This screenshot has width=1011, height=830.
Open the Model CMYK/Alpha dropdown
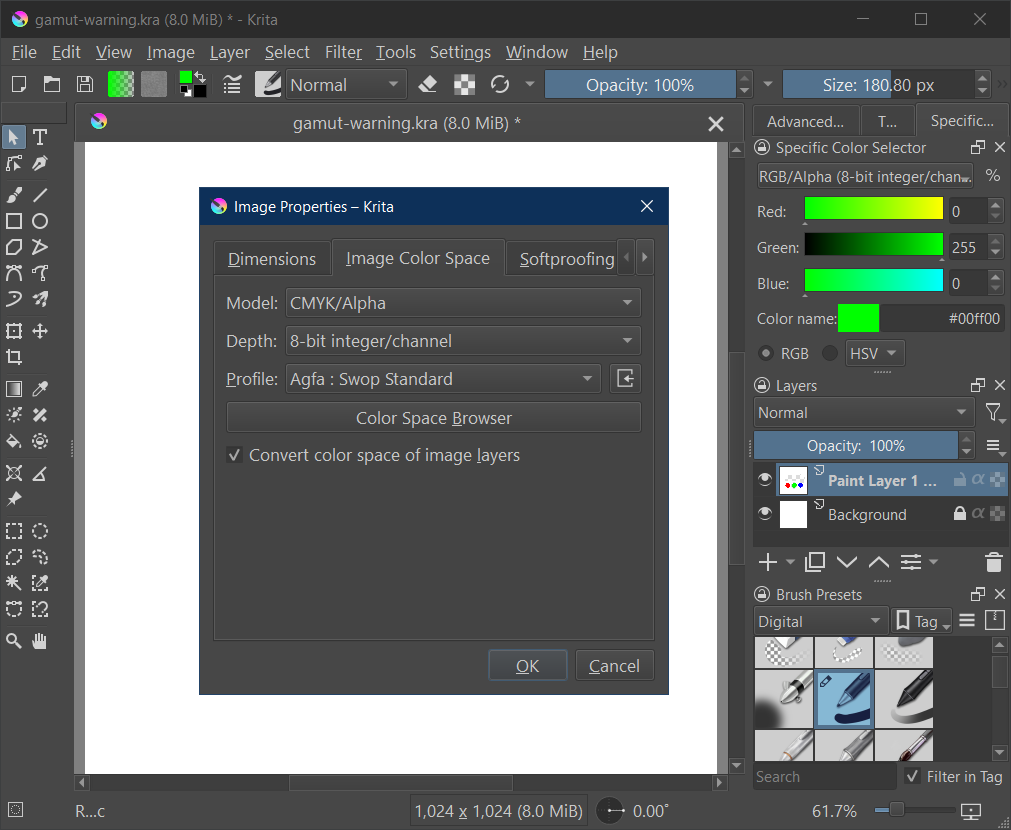(462, 303)
